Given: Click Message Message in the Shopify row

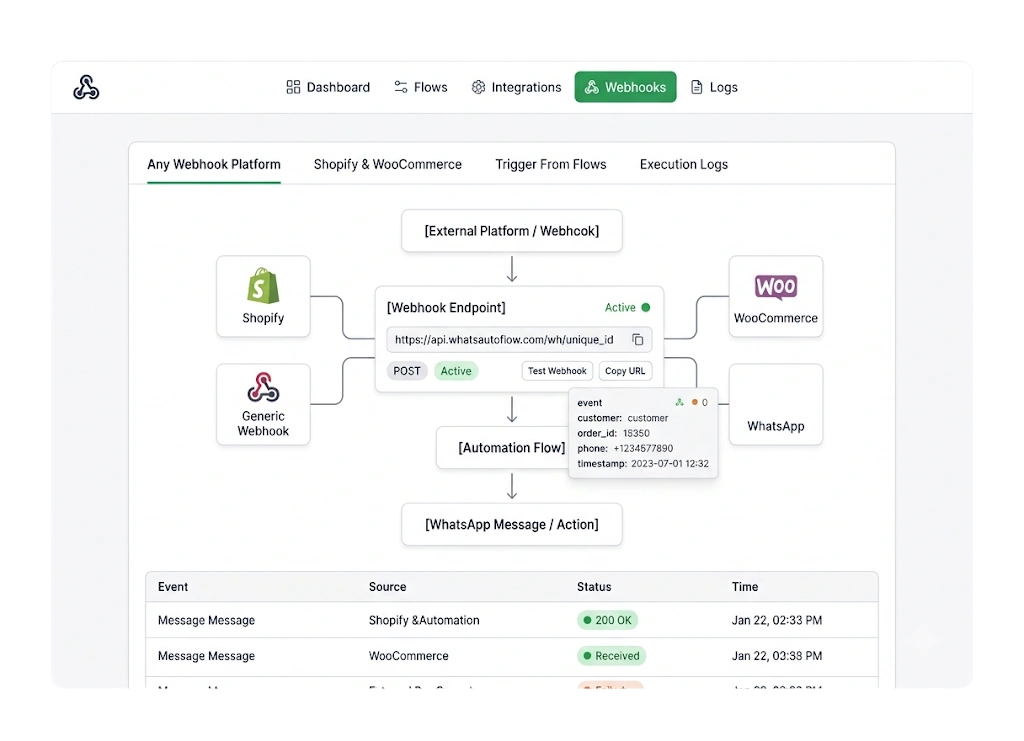Looking at the screenshot, I should (x=206, y=620).
